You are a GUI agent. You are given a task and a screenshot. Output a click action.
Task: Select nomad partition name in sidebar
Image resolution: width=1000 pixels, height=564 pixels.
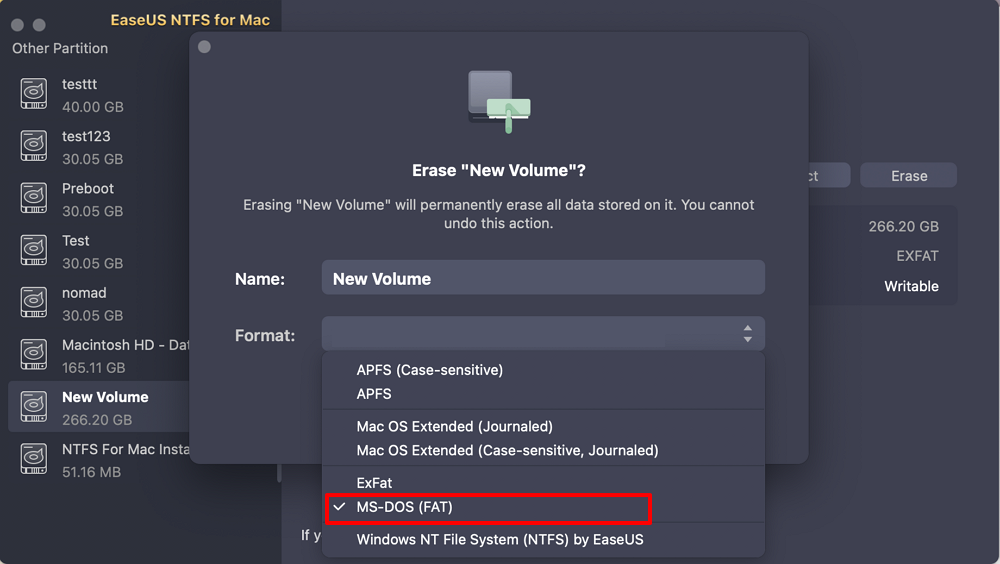(84, 293)
